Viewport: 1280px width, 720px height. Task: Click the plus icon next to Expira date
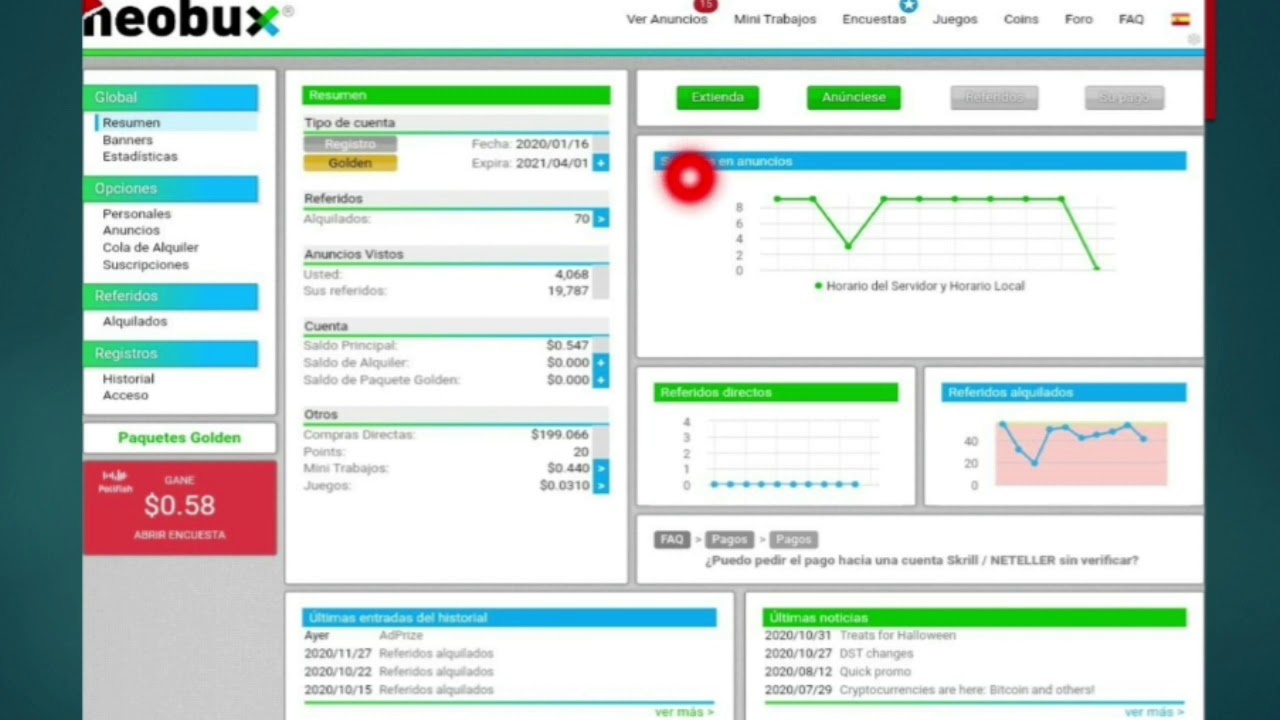(600, 163)
